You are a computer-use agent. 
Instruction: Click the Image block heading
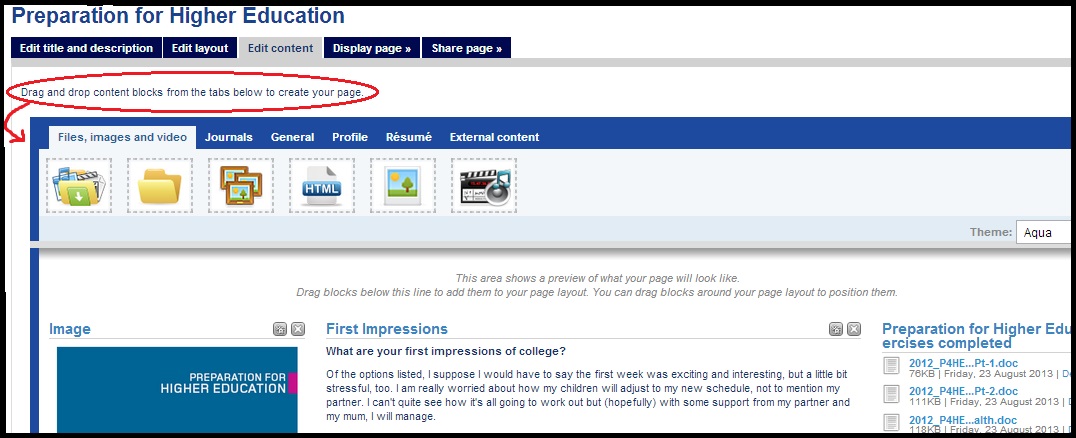coord(70,330)
